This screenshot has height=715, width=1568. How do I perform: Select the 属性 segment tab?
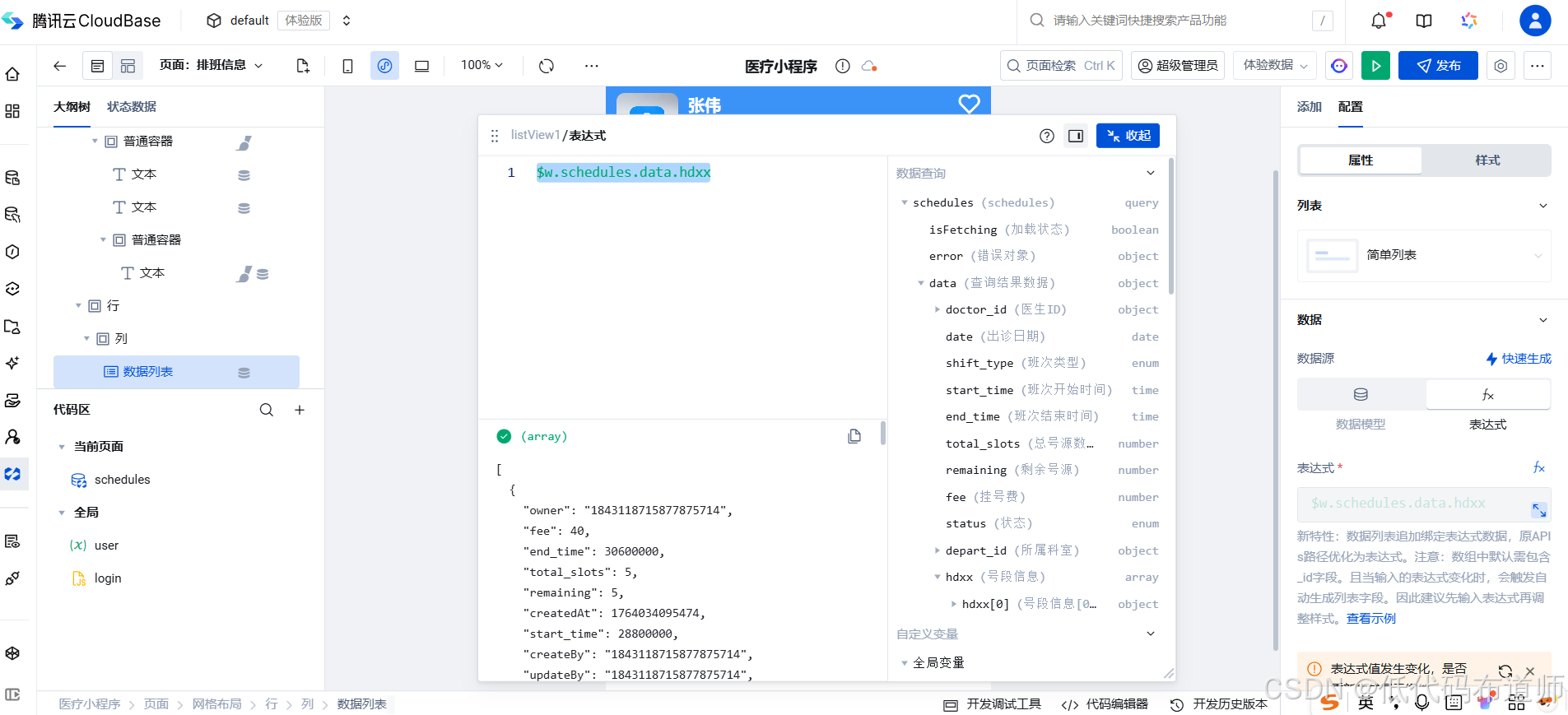[1361, 160]
